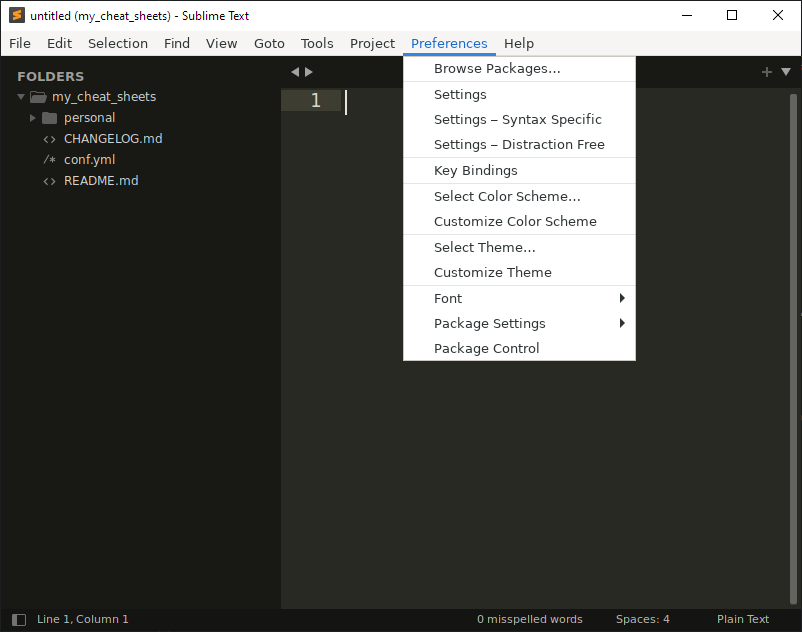Click the Sublime Text logo in the title bar

16,15
